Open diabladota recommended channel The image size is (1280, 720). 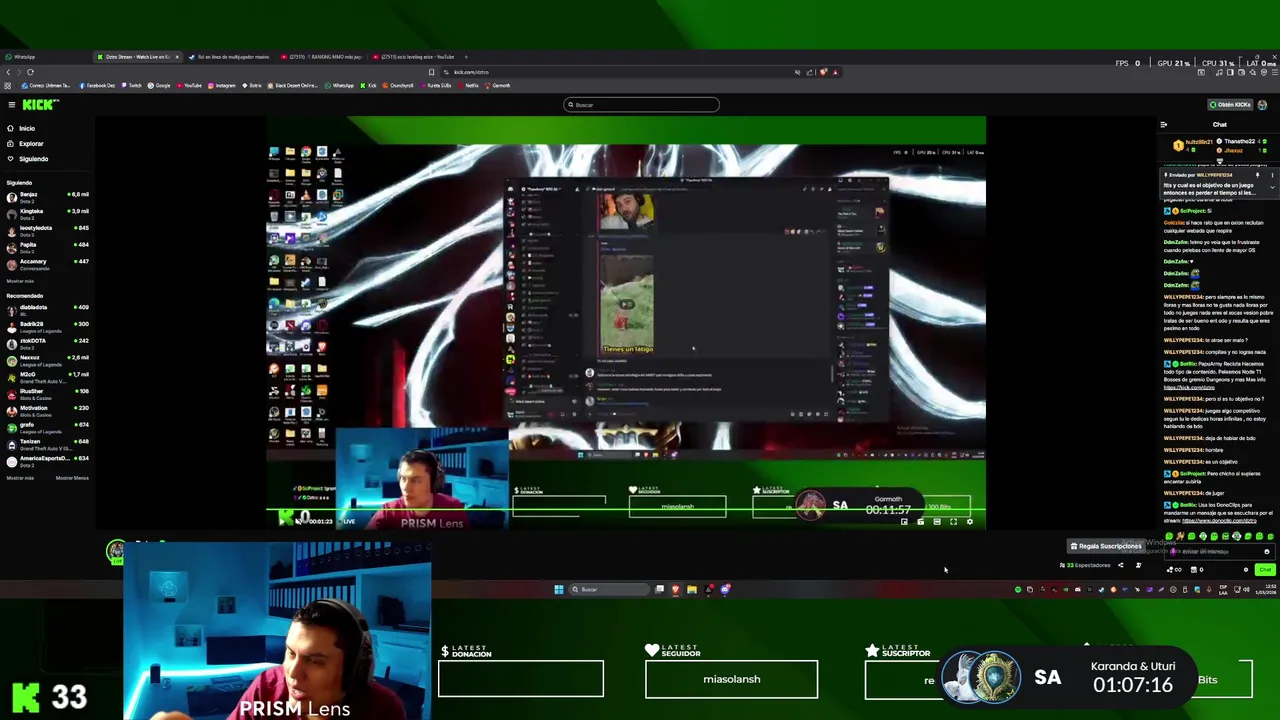tap(47, 309)
